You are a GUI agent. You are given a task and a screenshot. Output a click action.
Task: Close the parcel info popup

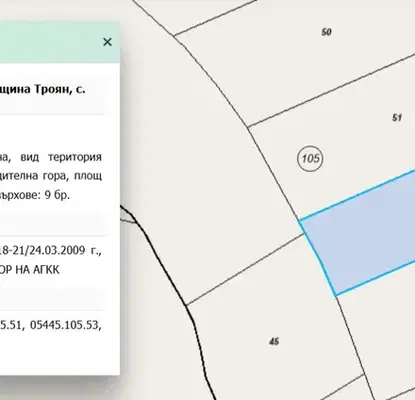107,42
